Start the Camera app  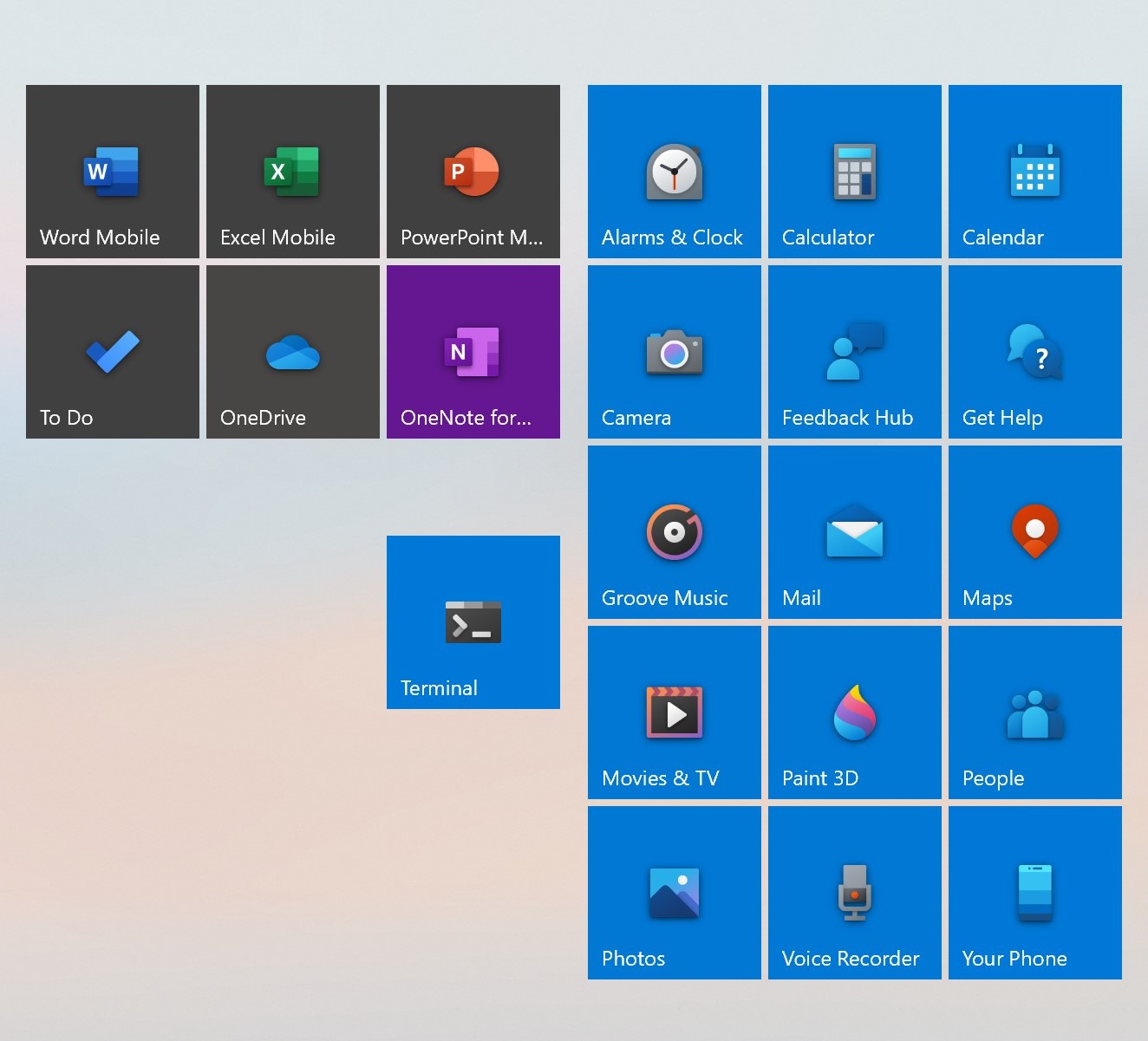pos(674,352)
